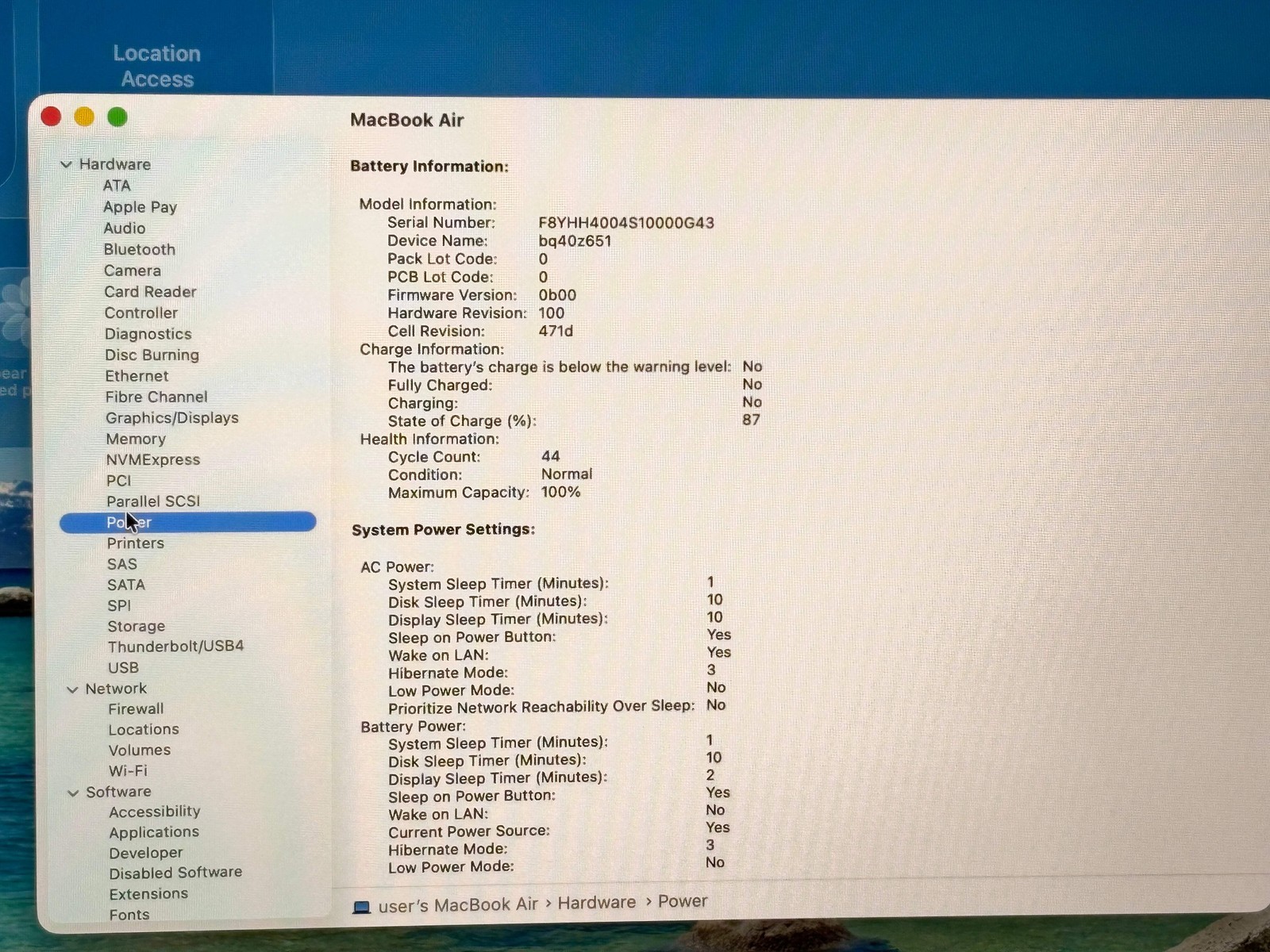Open the Fonts entry

tap(129, 915)
